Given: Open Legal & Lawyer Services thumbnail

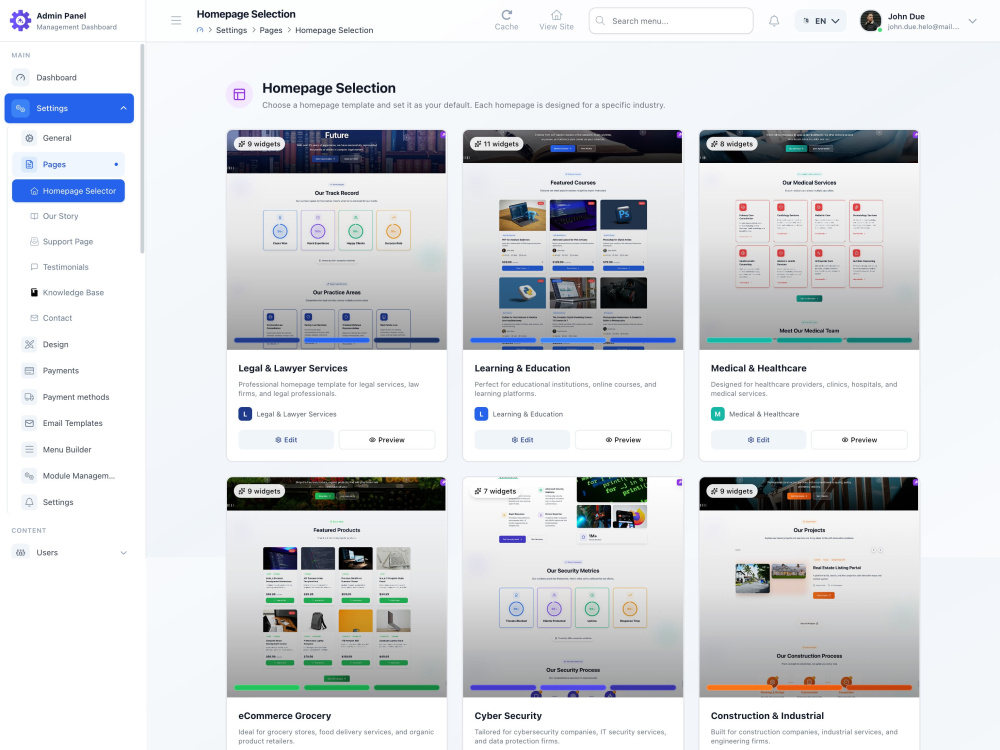Looking at the screenshot, I should click(337, 240).
